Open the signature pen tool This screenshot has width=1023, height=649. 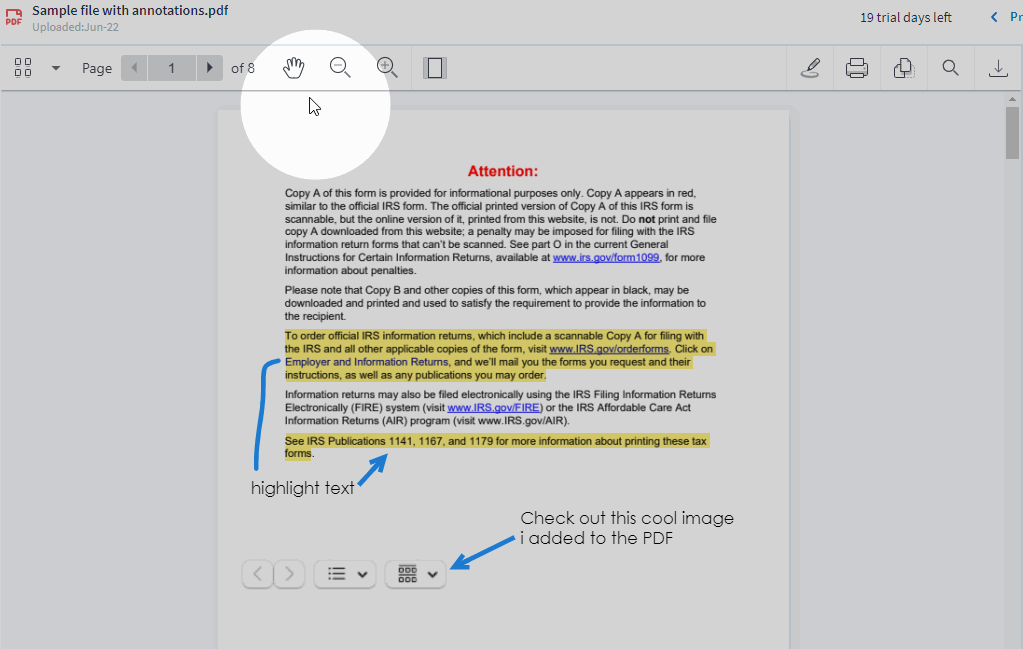(811, 68)
